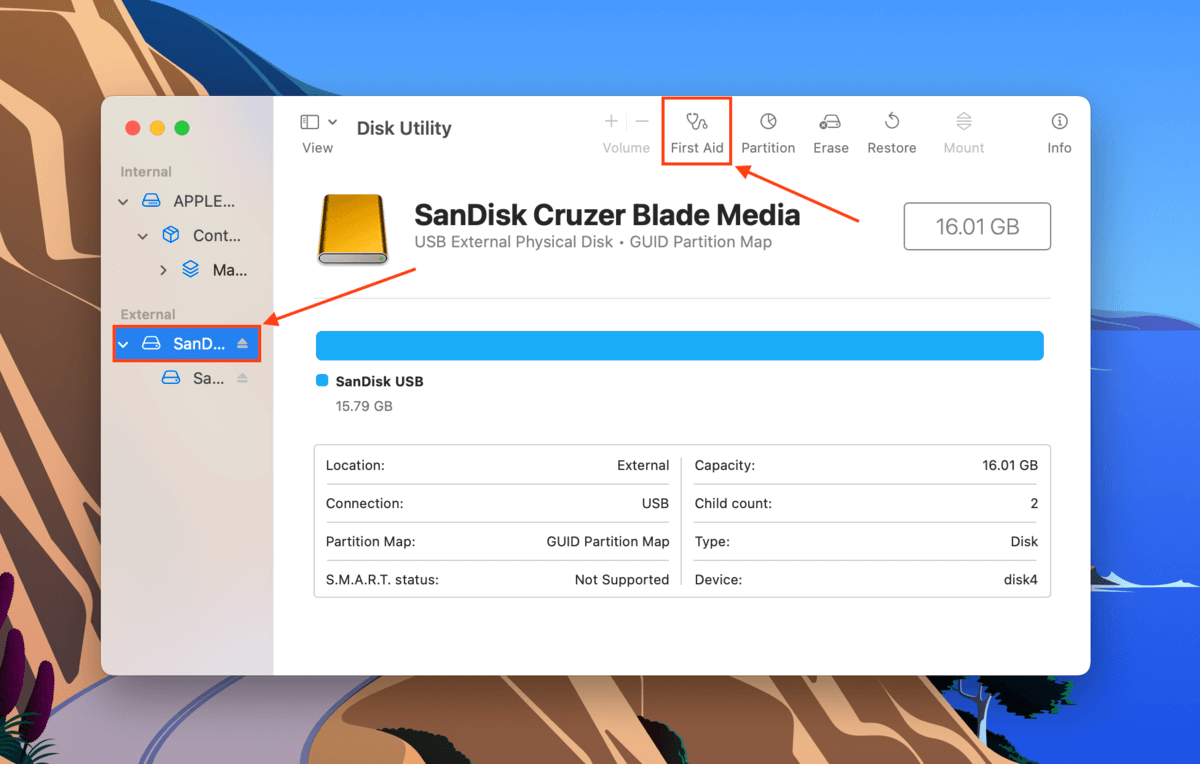This screenshot has height=764, width=1200.
Task: Select APPLE... disk in sidebar
Action: [187, 201]
